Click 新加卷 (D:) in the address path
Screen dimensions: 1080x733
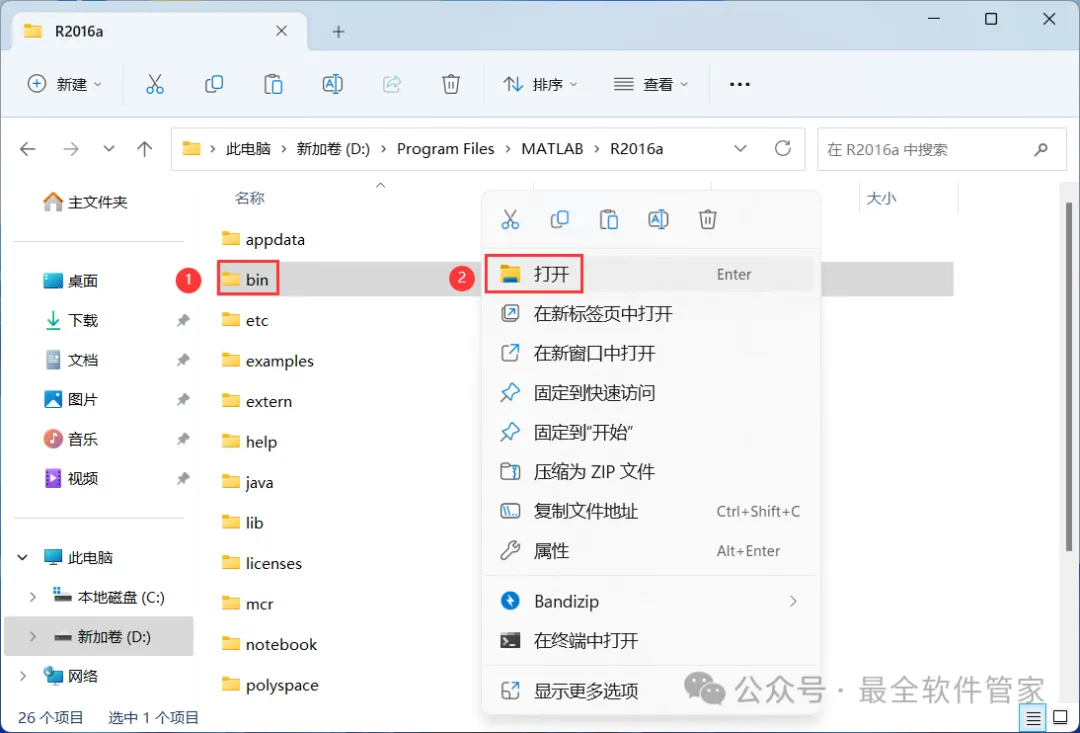pos(333,149)
